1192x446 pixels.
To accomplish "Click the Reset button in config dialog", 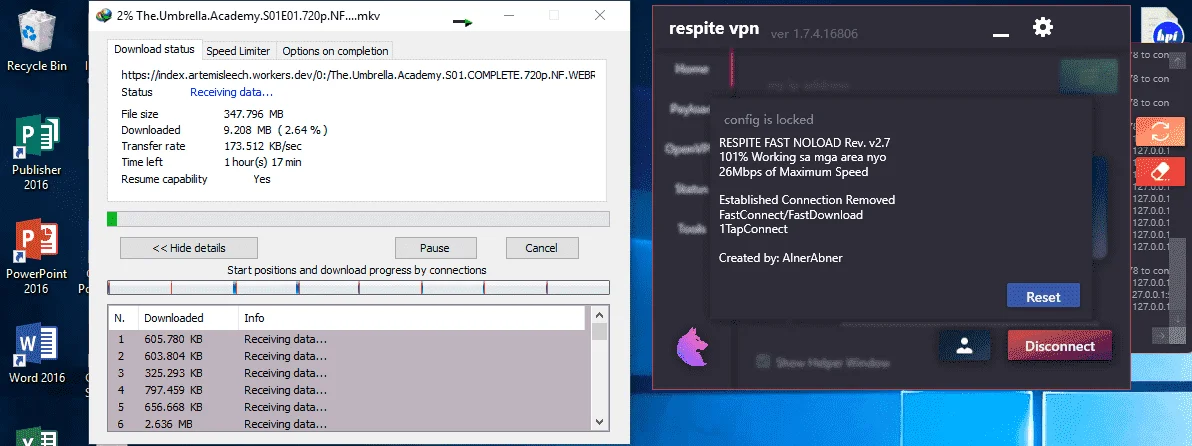I will coord(1043,297).
